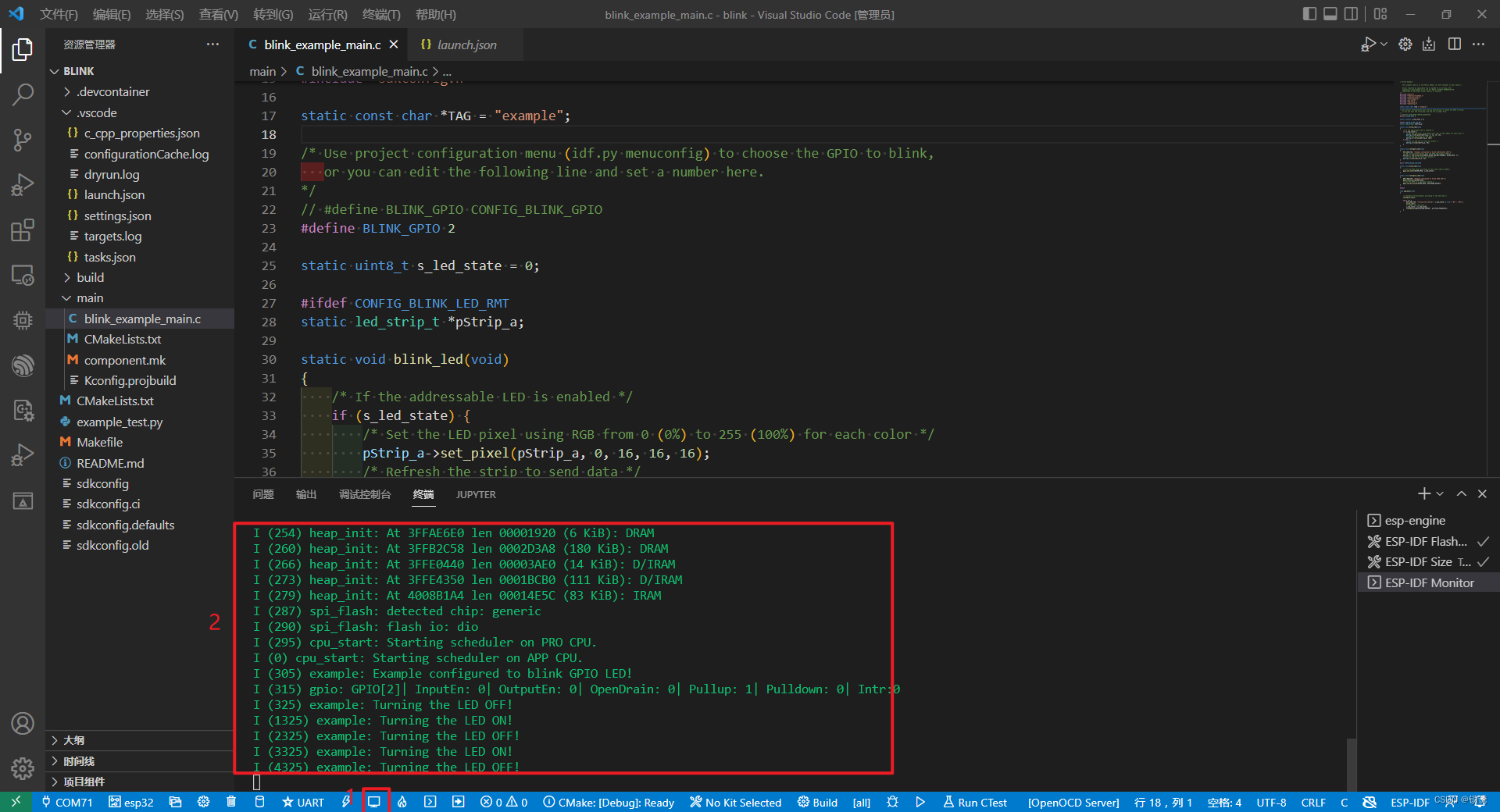Select the esp-engine terminal
This screenshot has width=1500, height=812.
1429,521
